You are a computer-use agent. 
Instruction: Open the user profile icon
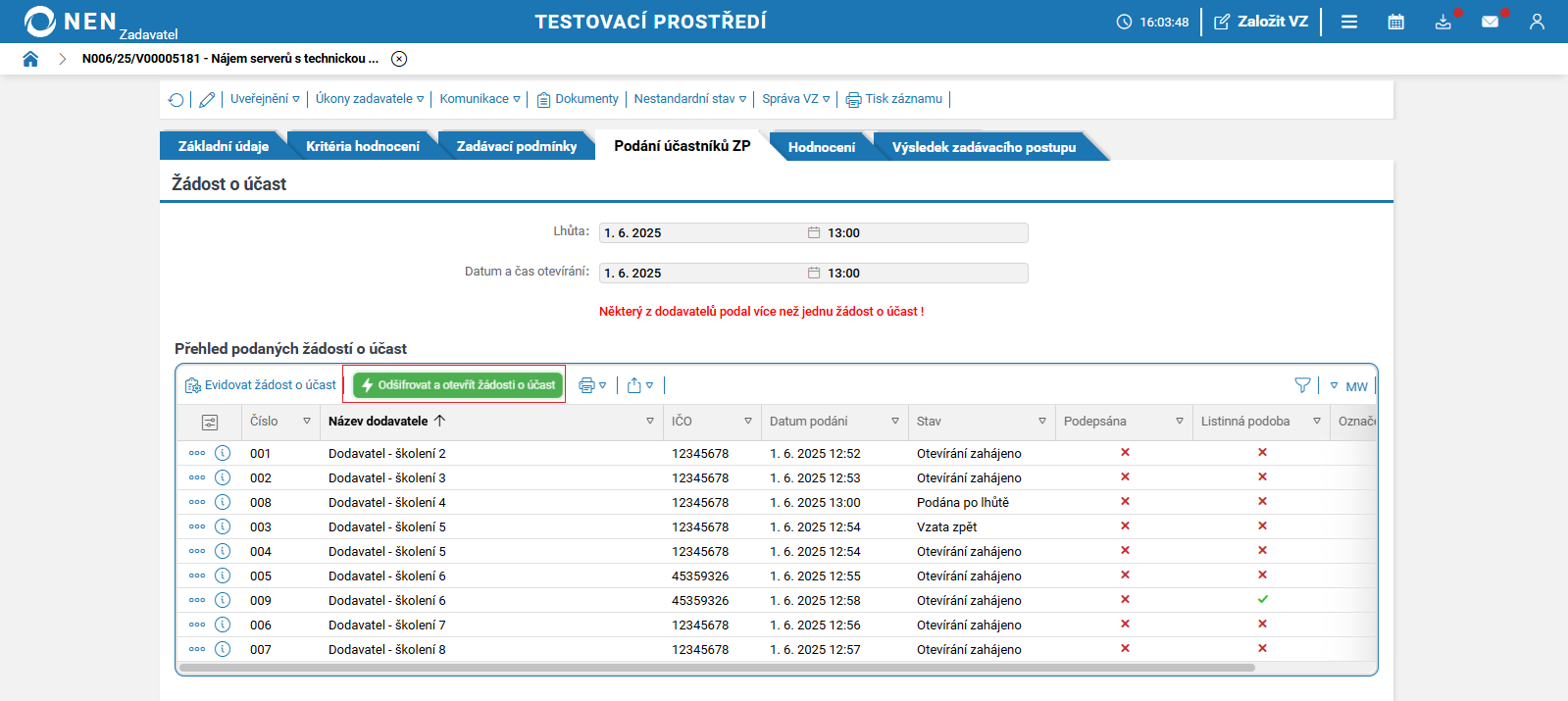(x=1537, y=22)
